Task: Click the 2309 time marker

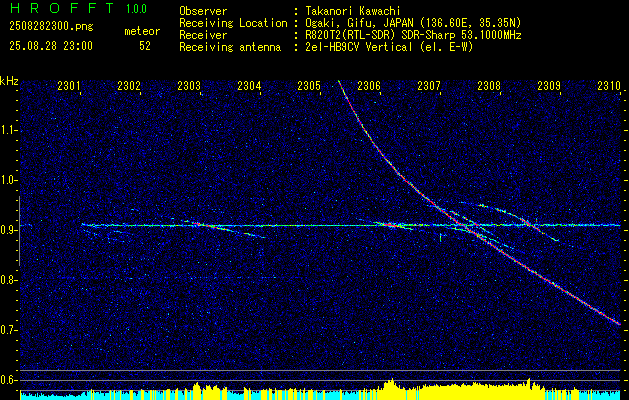Action: pos(549,86)
